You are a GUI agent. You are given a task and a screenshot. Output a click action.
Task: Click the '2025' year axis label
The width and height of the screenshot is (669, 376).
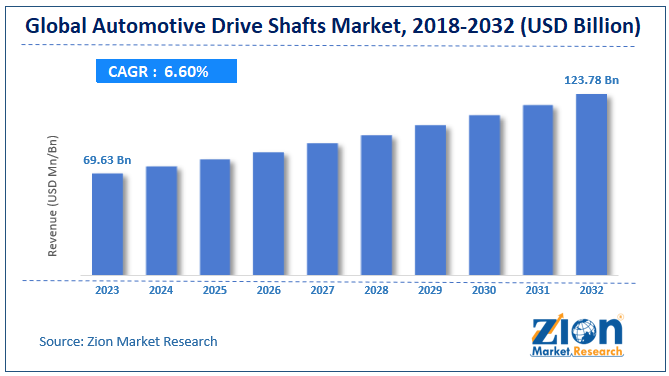[215, 290]
